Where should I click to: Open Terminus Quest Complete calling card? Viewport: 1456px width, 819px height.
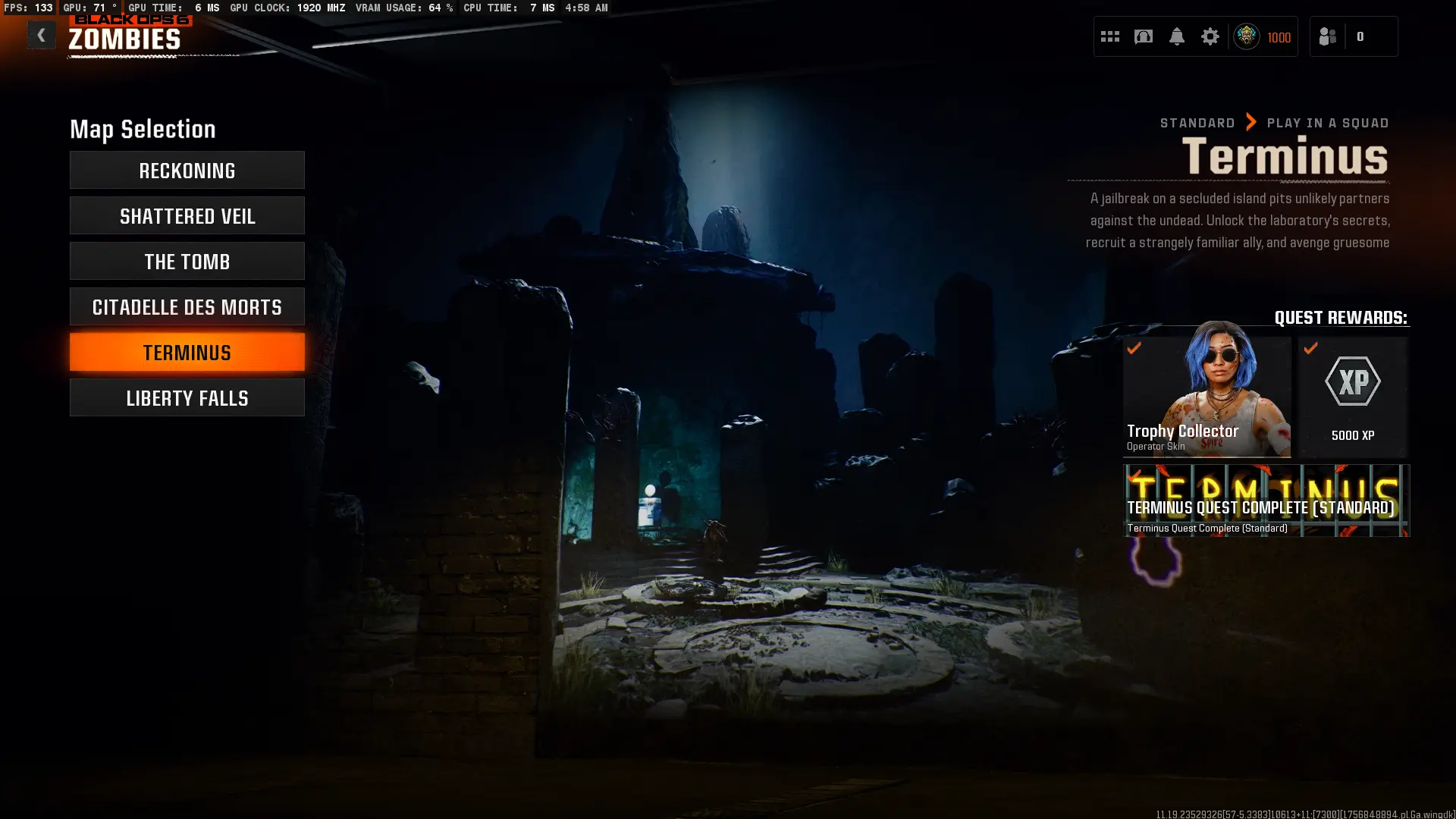coord(1266,500)
